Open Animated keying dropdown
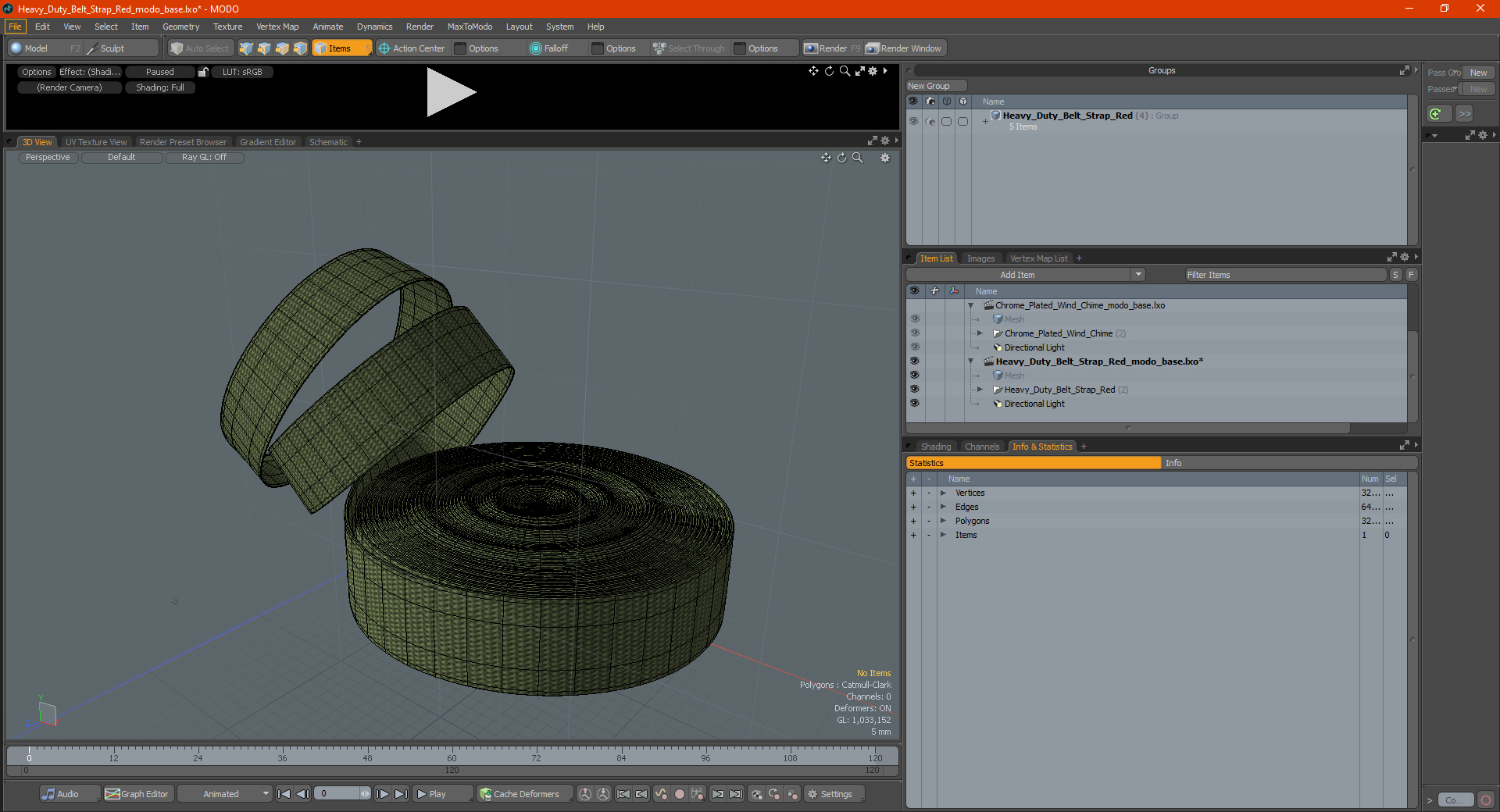Screen dimensions: 1500x812 (x=225, y=794)
